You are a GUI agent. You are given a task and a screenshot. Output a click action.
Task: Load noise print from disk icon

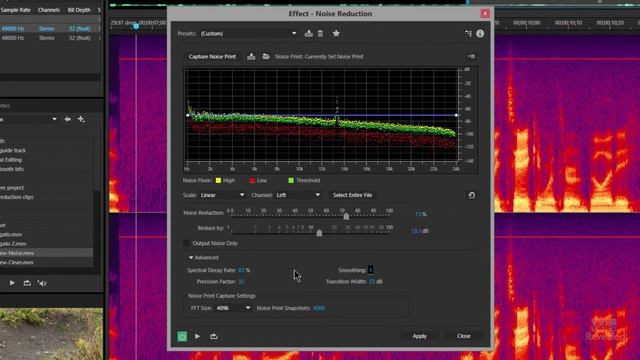pos(266,56)
